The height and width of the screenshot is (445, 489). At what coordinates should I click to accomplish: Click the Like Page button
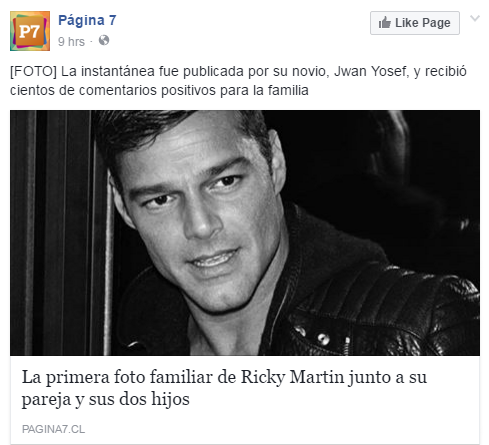point(415,23)
